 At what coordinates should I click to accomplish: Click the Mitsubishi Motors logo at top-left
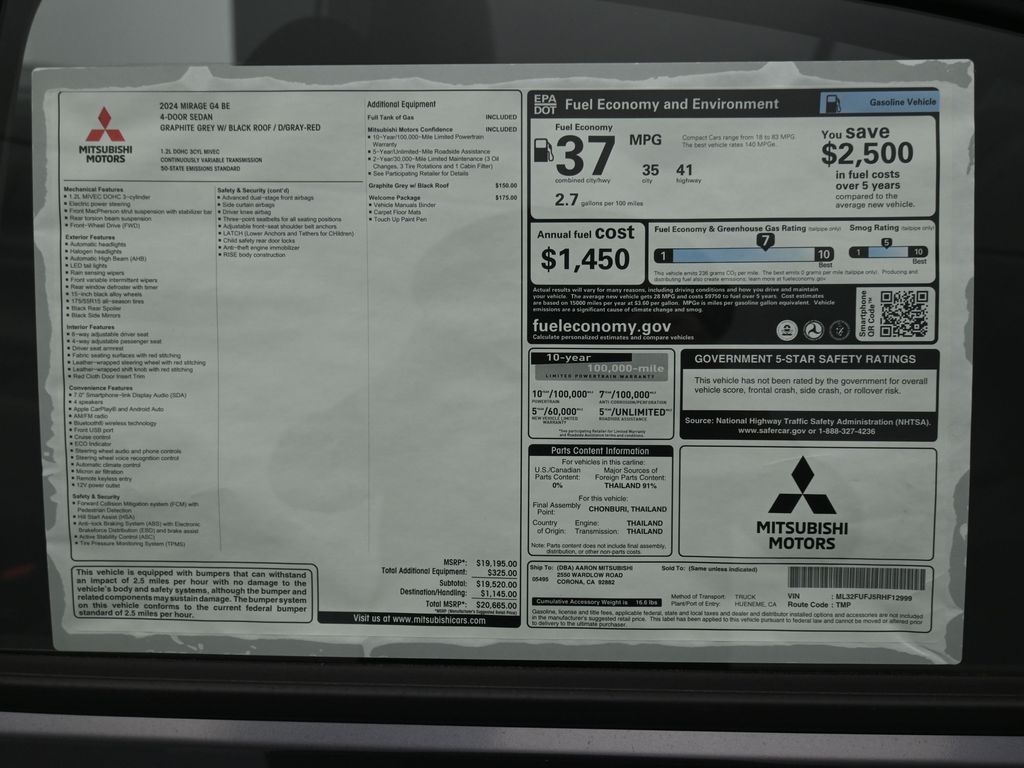point(104,134)
